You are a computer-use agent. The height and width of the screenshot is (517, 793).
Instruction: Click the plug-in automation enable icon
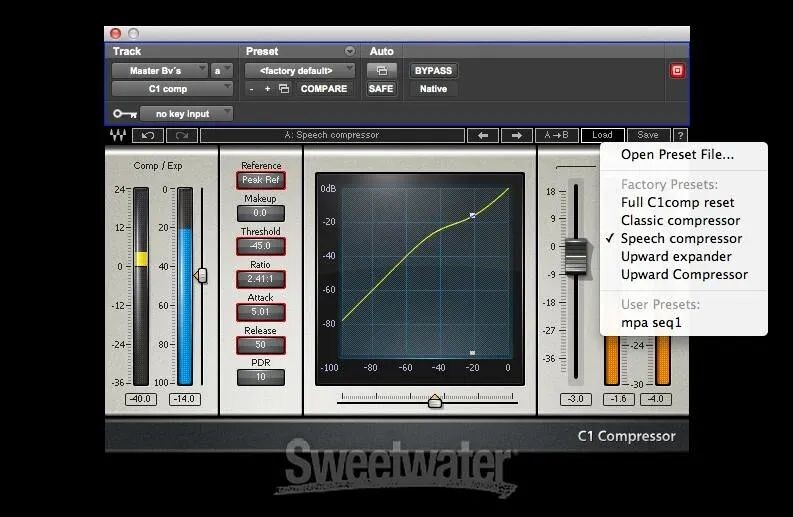382,71
